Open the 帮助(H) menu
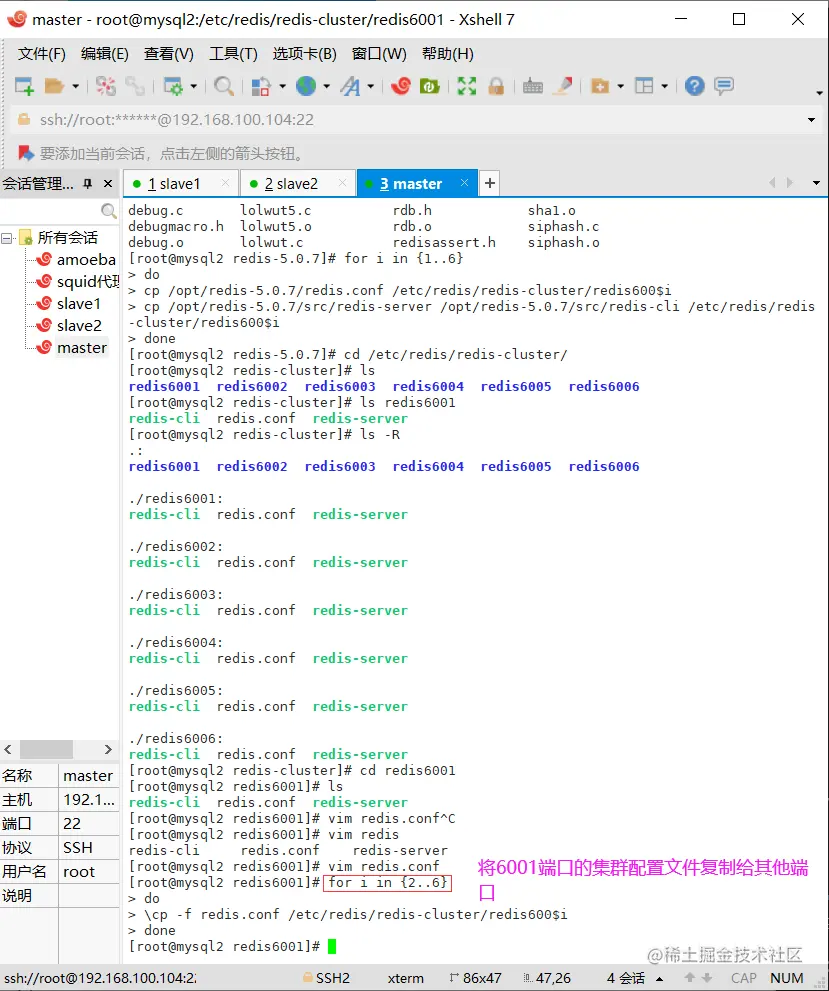 pos(448,54)
